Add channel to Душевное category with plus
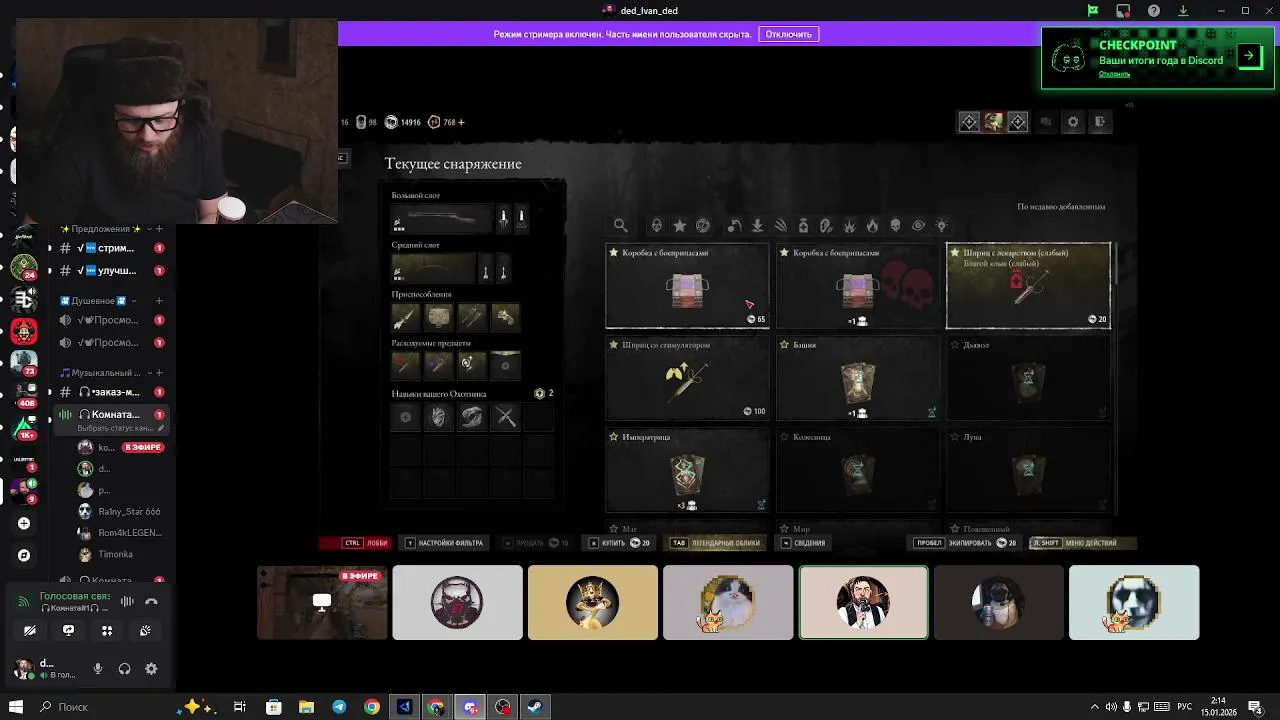 tap(159, 301)
